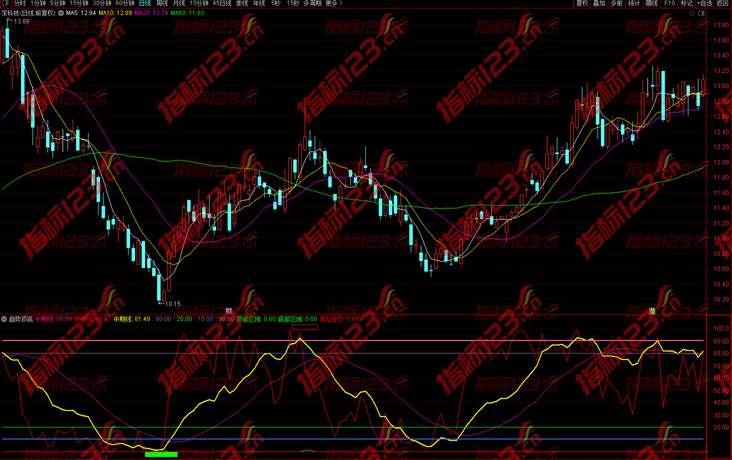This screenshot has height=460, width=732.
Task: Click the 统计 statistics button
Action: (x=634, y=4)
